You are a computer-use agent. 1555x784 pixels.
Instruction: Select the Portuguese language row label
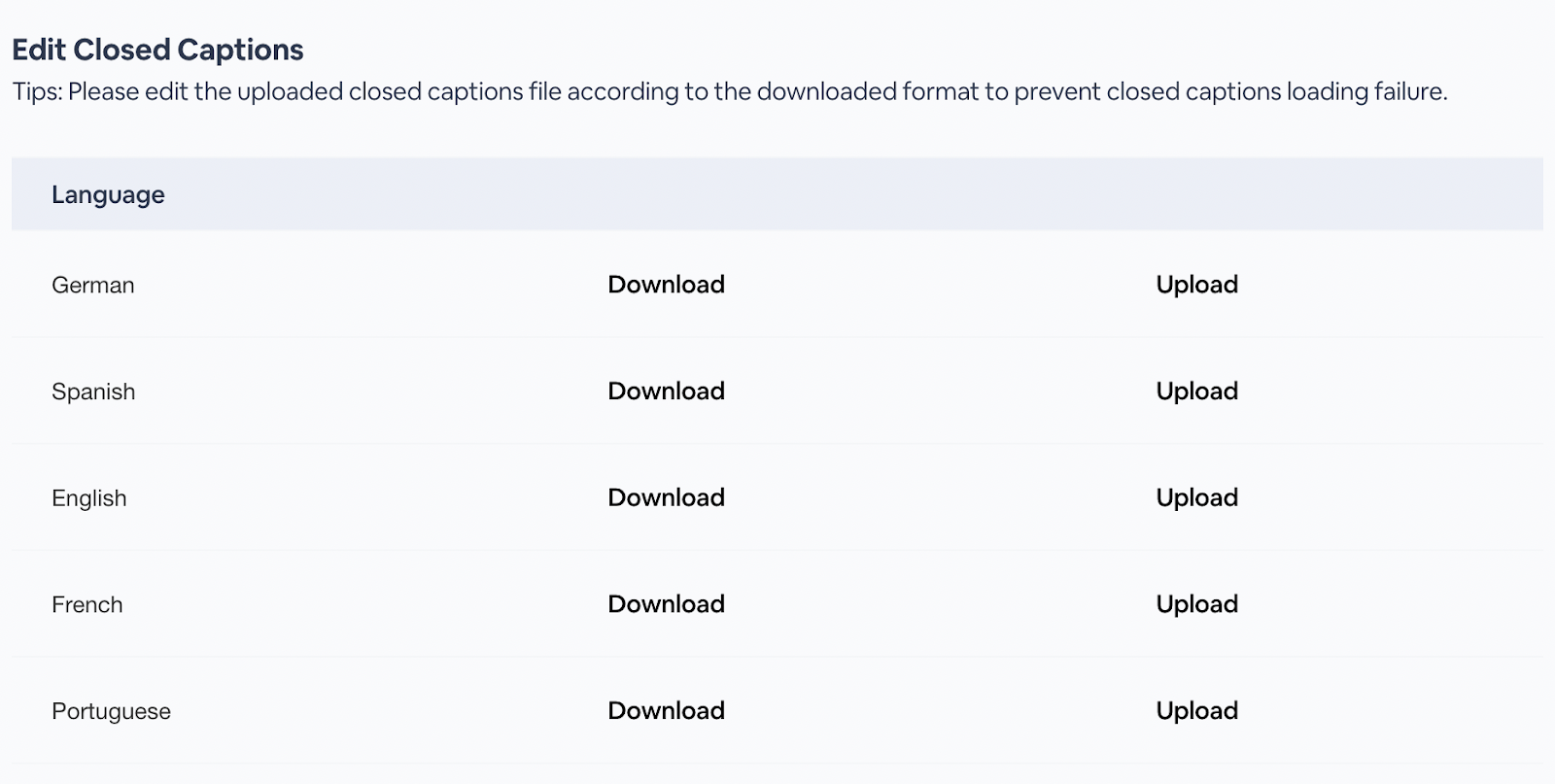[x=111, y=712]
